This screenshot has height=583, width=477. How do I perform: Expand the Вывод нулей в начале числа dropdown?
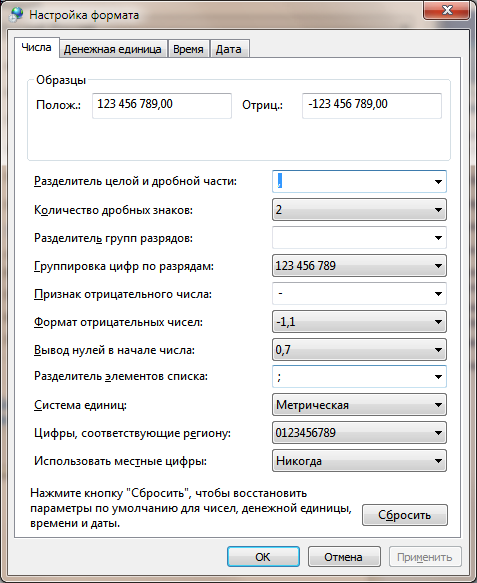click(x=359, y=350)
